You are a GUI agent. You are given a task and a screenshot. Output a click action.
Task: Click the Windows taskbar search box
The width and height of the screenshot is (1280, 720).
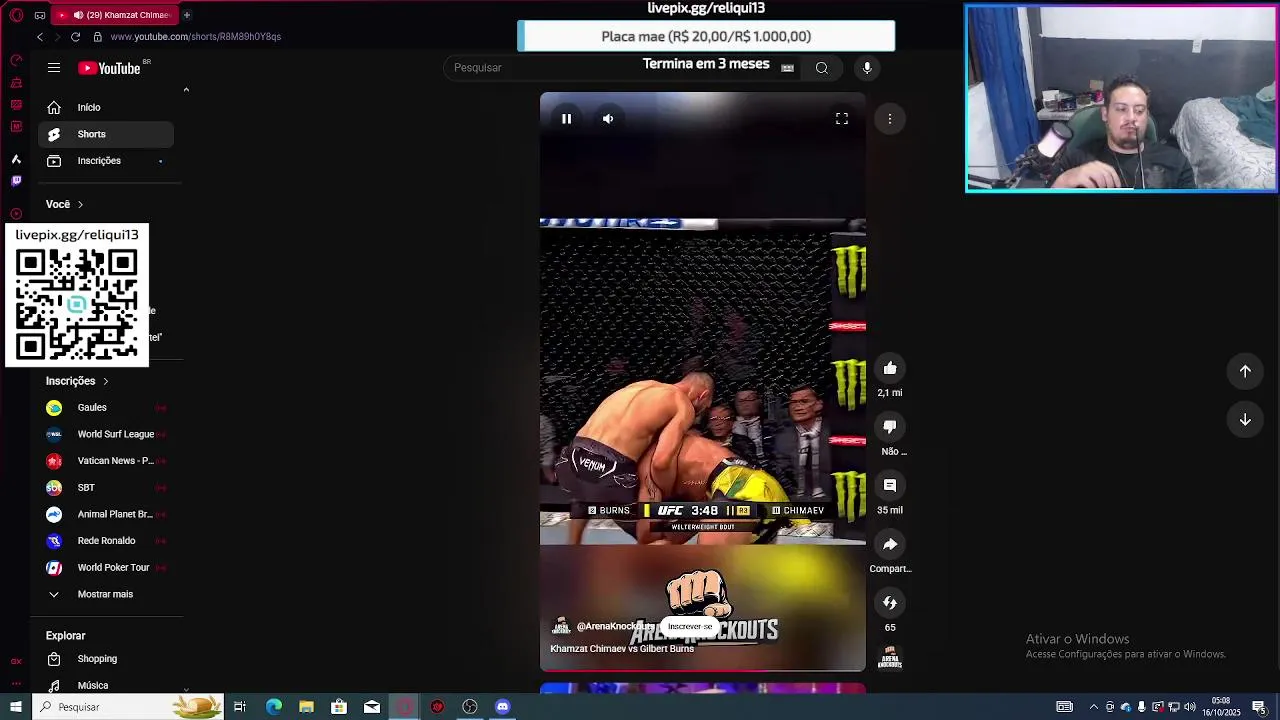130,707
